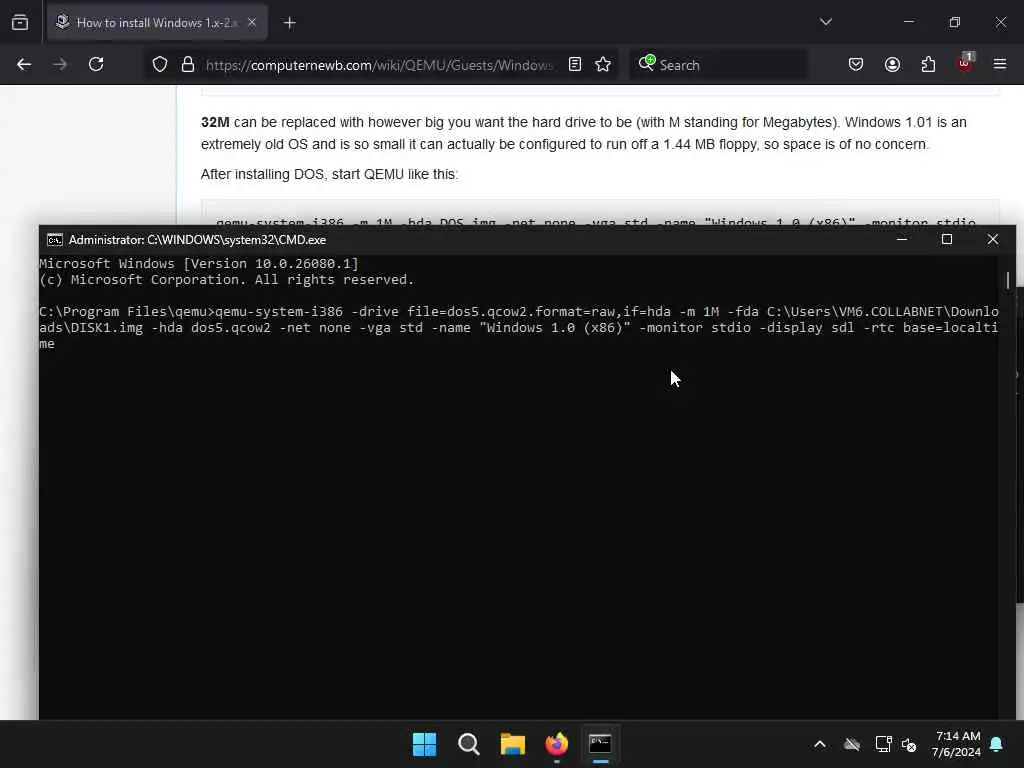
Task: Click 'After installing DOS, start QEMU like this:' text
Action: point(330,174)
